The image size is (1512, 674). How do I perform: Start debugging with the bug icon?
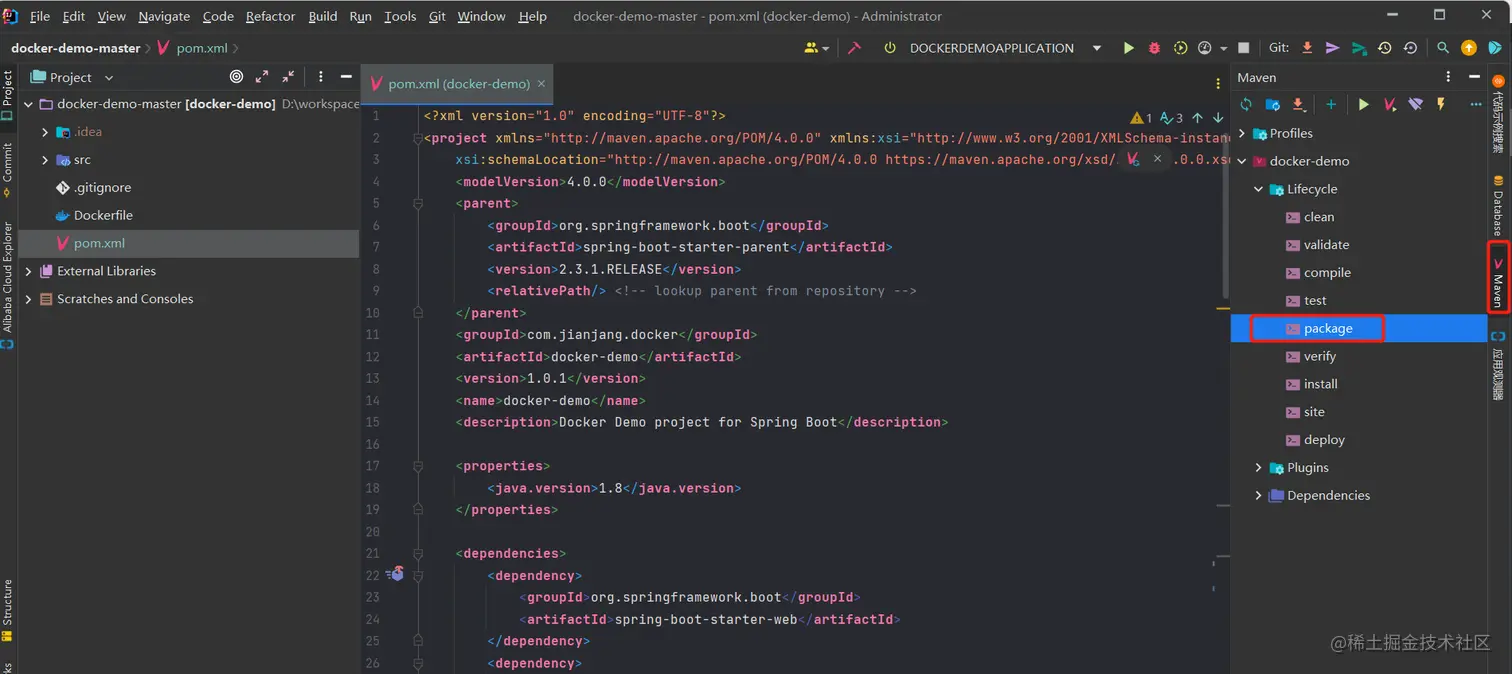[1154, 48]
